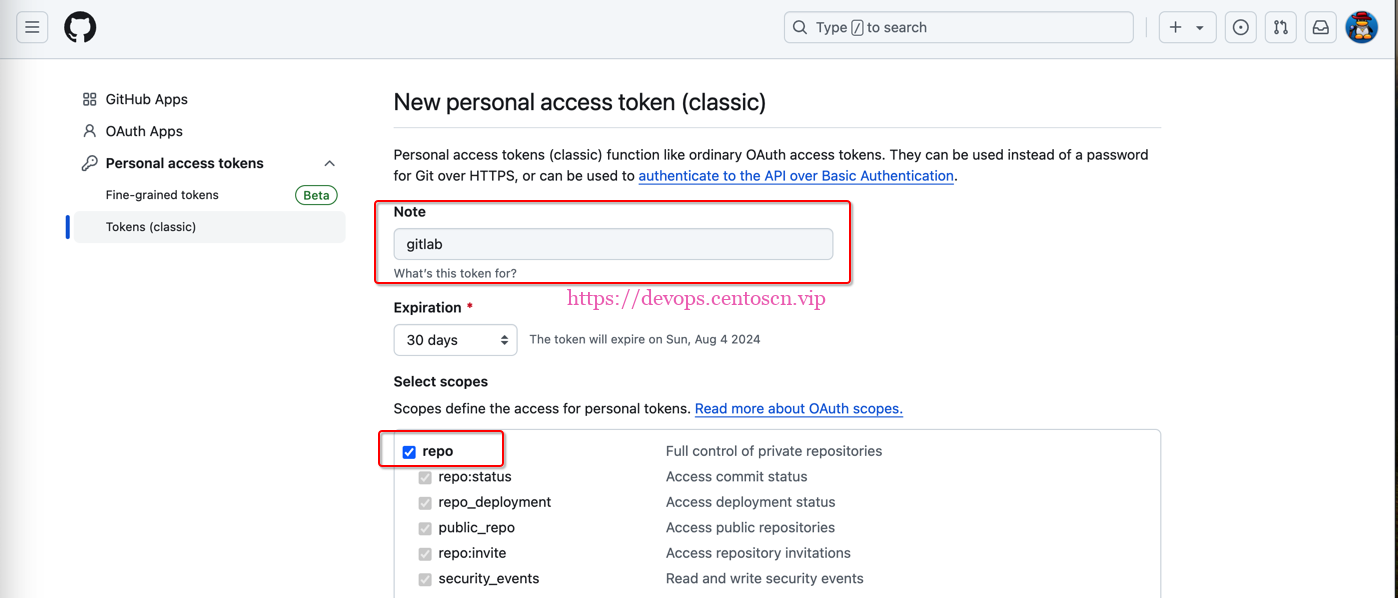Toggle the repo:status scope checkbox
The width and height of the screenshot is (1398, 598).
[x=425, y=478]
